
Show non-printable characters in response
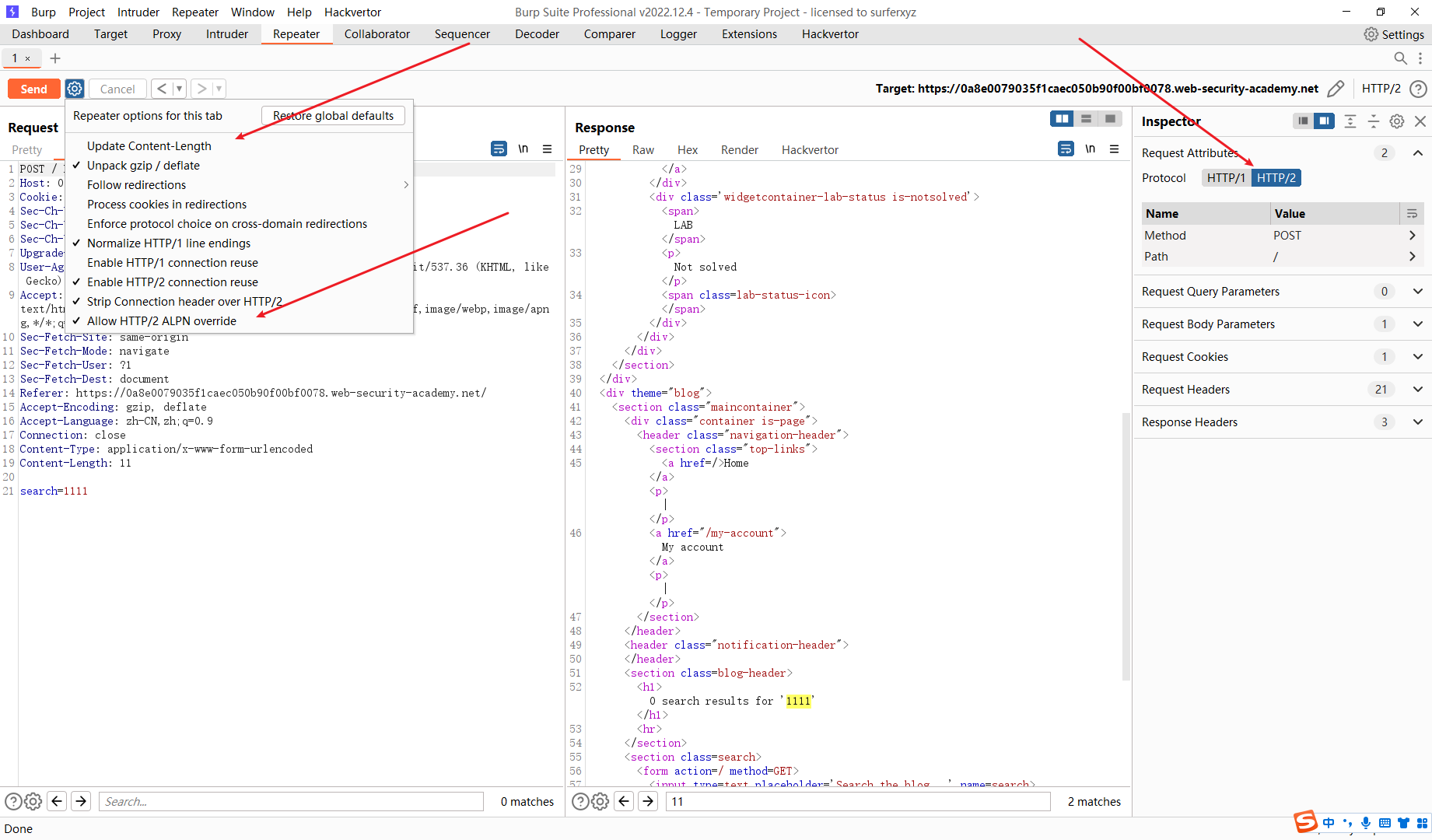coord(1091,149)
